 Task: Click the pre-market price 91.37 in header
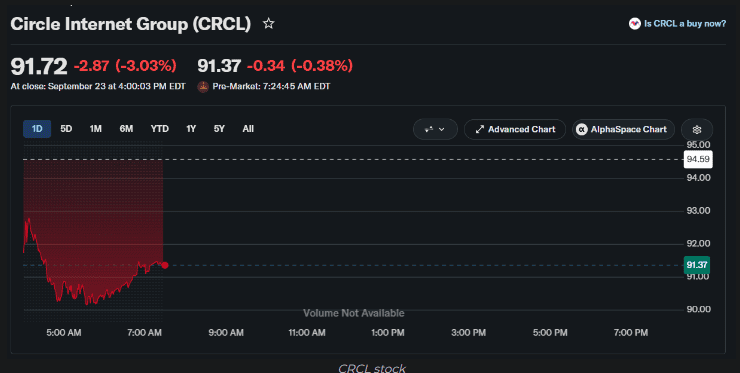[219, 66]
